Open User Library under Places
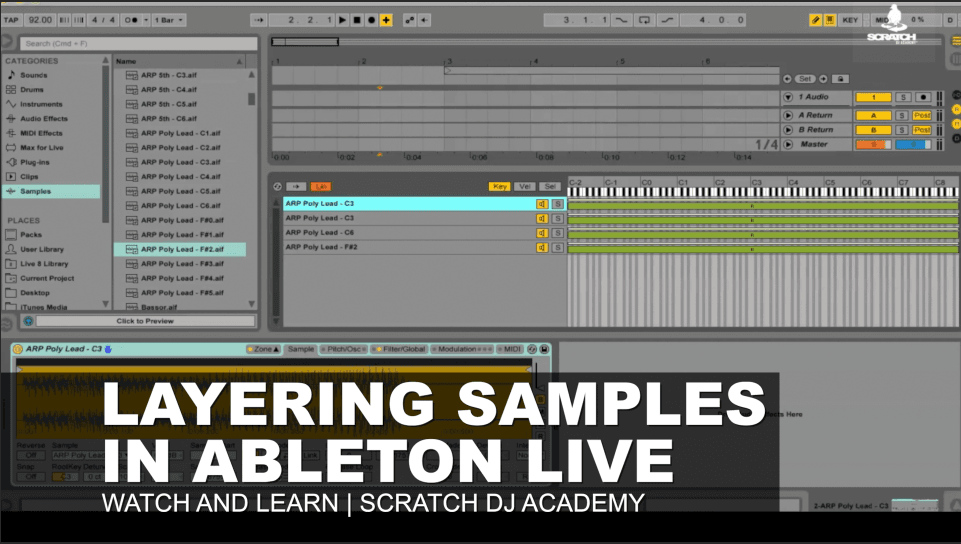 42,249
